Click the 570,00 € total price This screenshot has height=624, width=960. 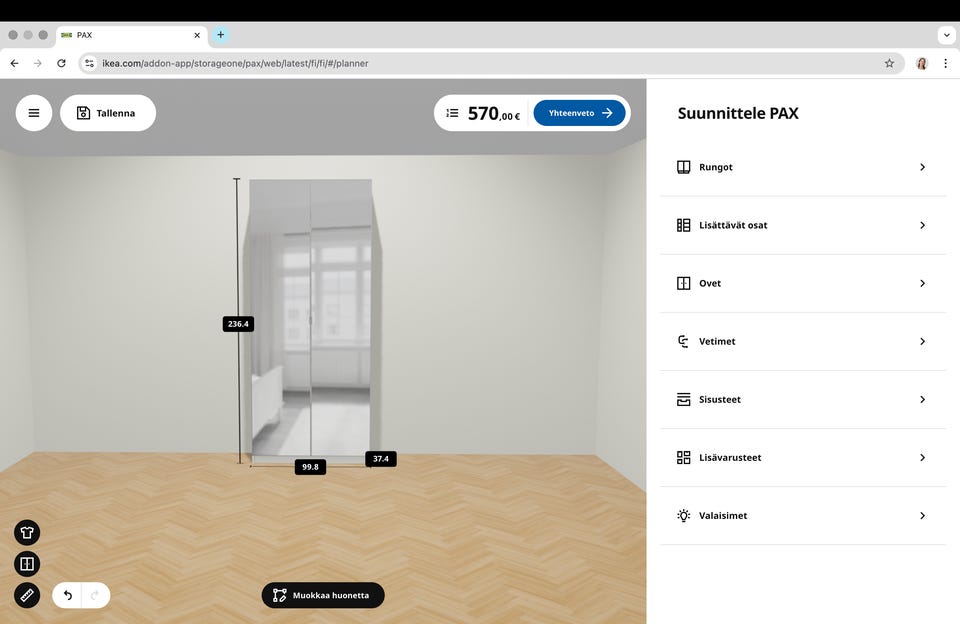(x=493, y=113)
